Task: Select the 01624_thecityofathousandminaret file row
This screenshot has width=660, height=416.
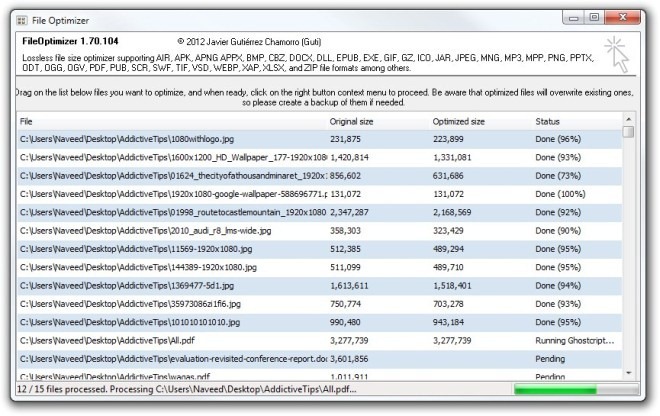Action: click(319, 176)
